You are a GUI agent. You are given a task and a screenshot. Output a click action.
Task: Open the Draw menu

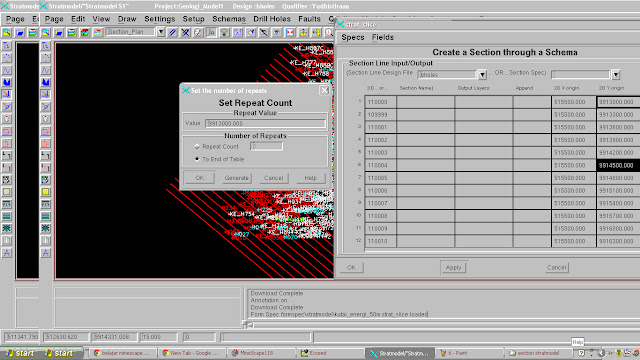(127, 19)
